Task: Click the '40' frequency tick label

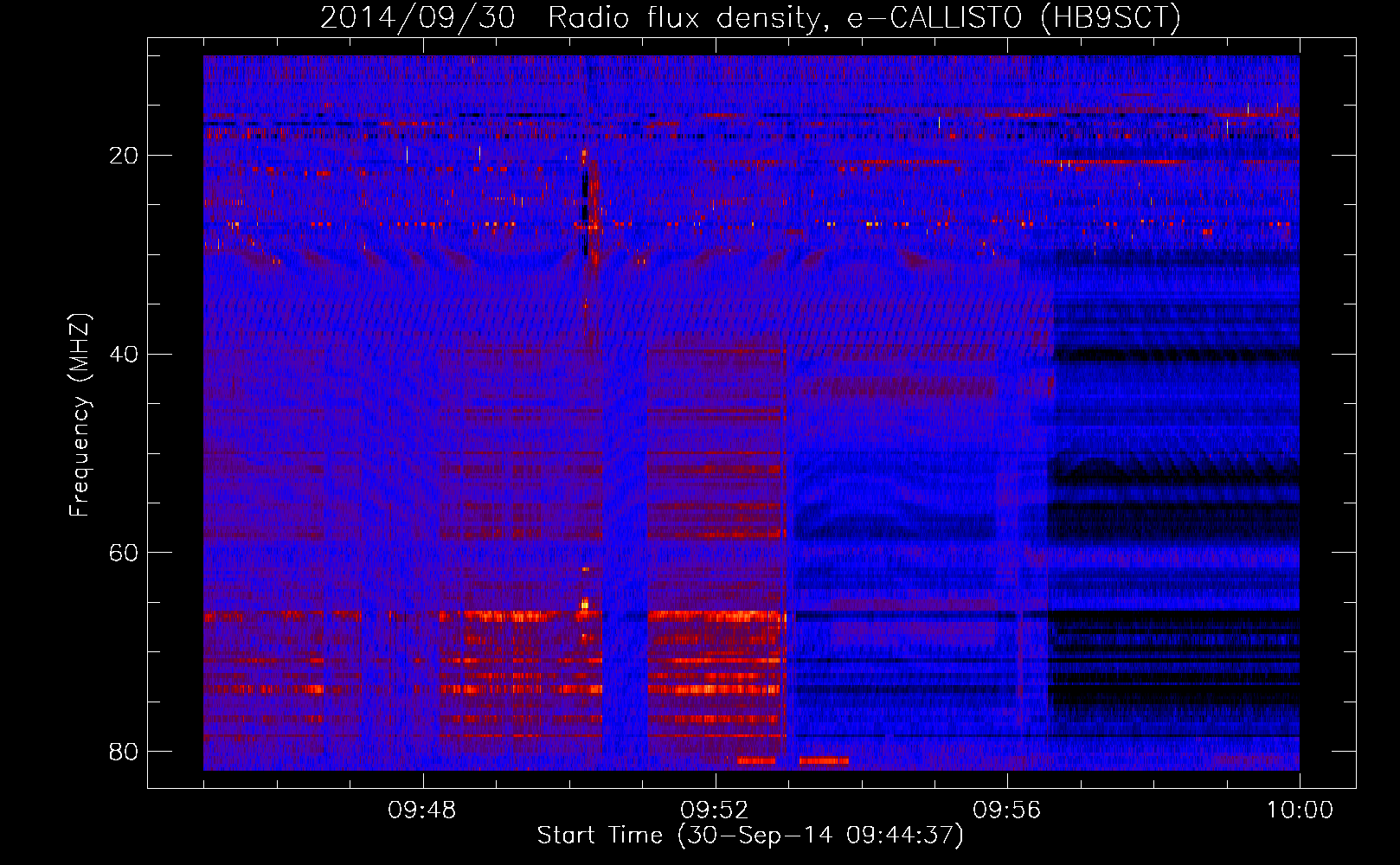Action: [125, 355]
